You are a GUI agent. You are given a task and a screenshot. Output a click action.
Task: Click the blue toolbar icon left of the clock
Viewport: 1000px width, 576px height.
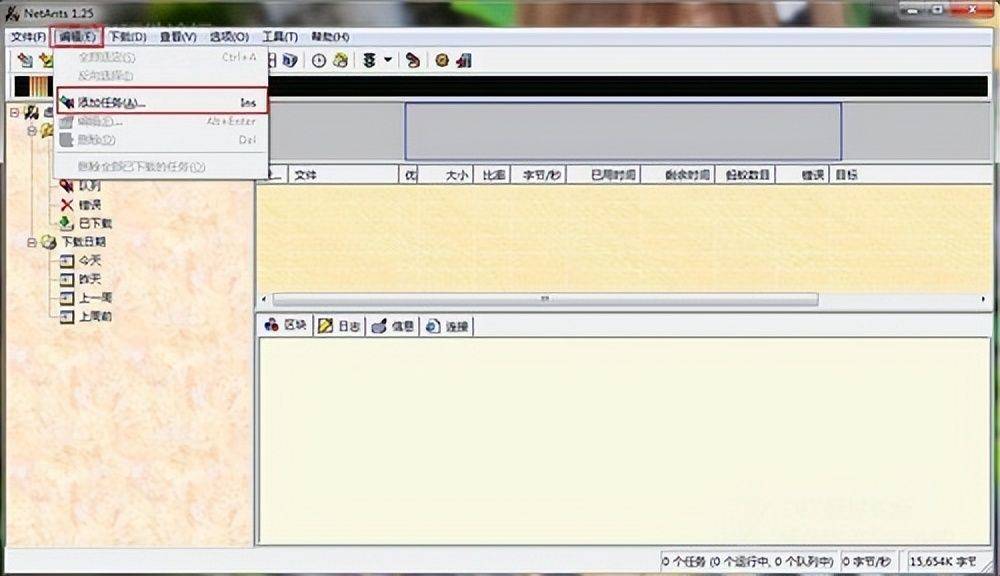290,61
